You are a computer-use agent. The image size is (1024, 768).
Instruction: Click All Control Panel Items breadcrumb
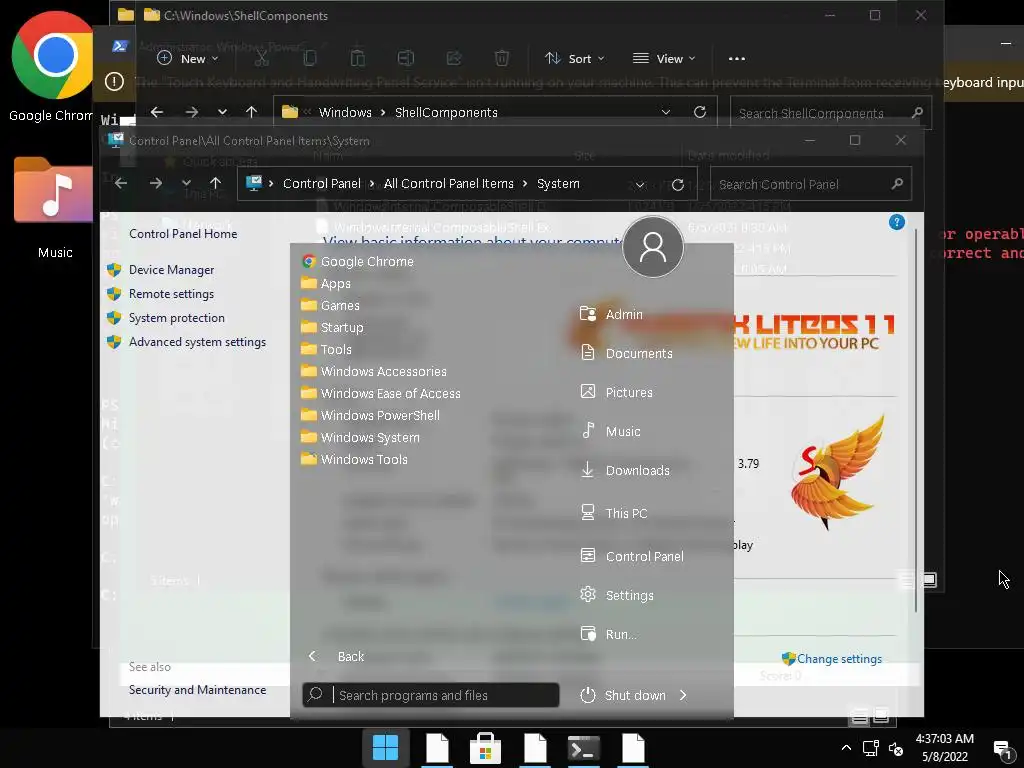click(449, 184)
